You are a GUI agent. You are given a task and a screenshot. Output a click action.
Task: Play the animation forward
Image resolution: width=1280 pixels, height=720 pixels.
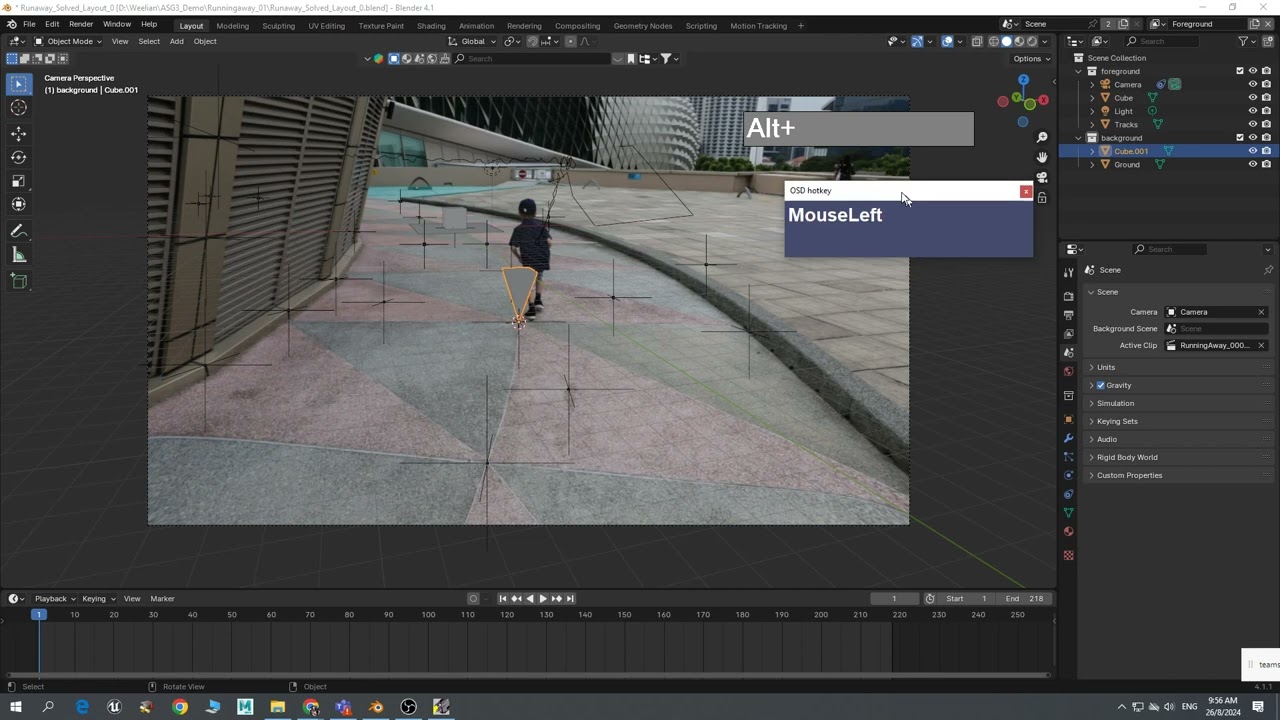pyautogui.click(x=543, y=599)
